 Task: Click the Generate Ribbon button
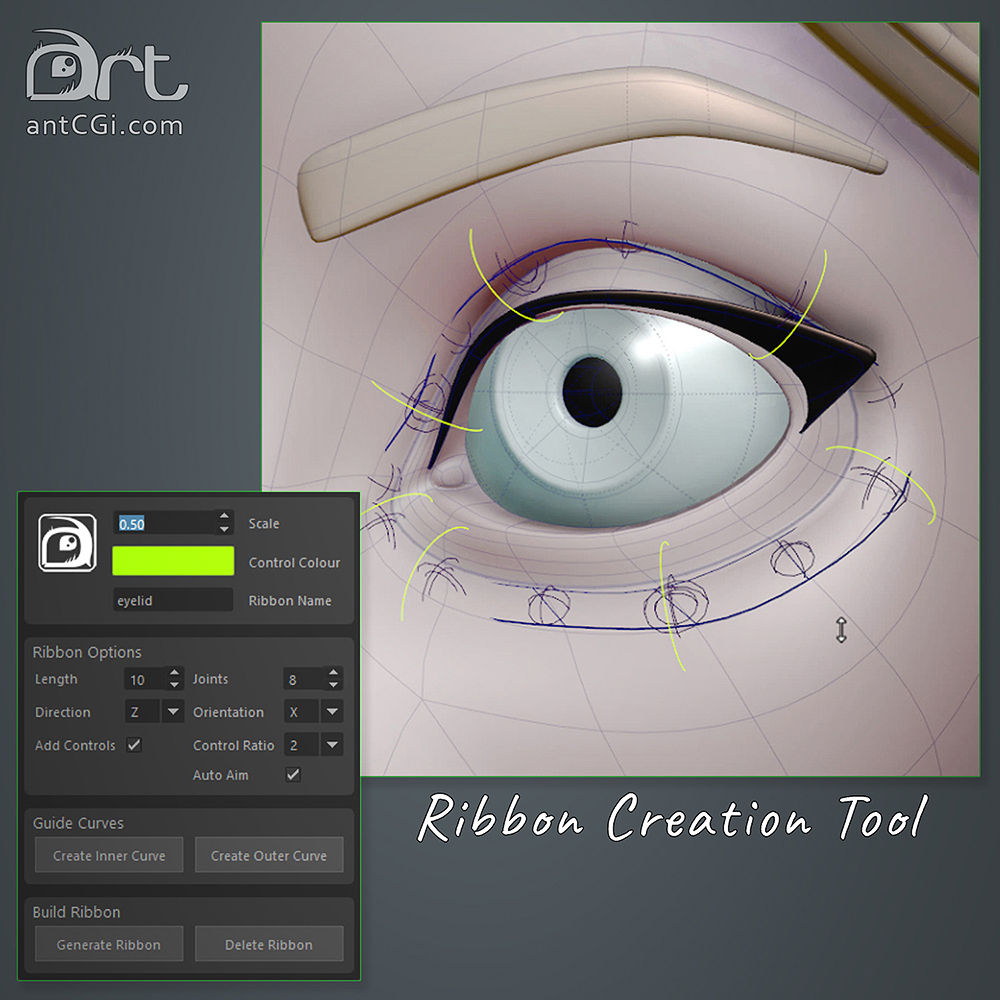point(109,944)
